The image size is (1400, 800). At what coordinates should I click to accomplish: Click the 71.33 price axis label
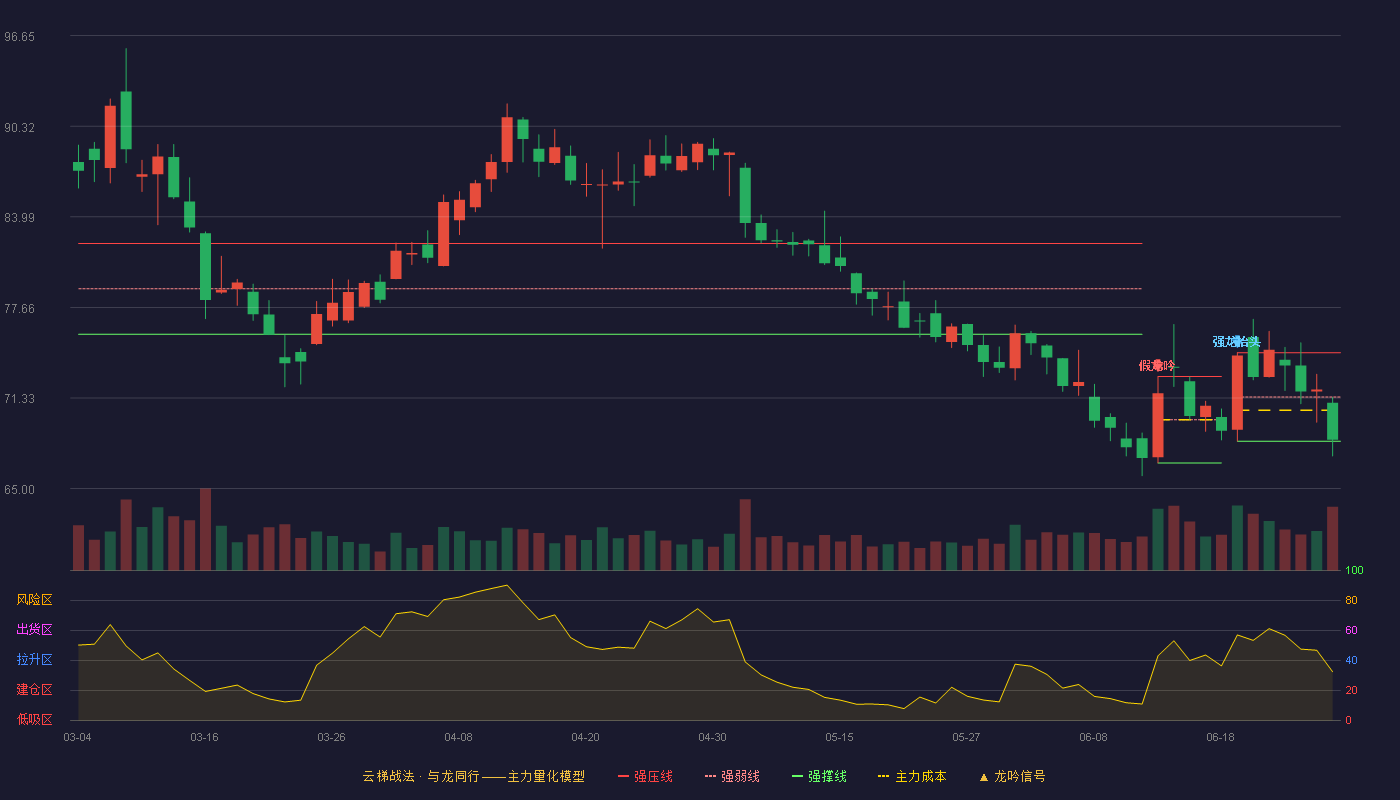19,398
